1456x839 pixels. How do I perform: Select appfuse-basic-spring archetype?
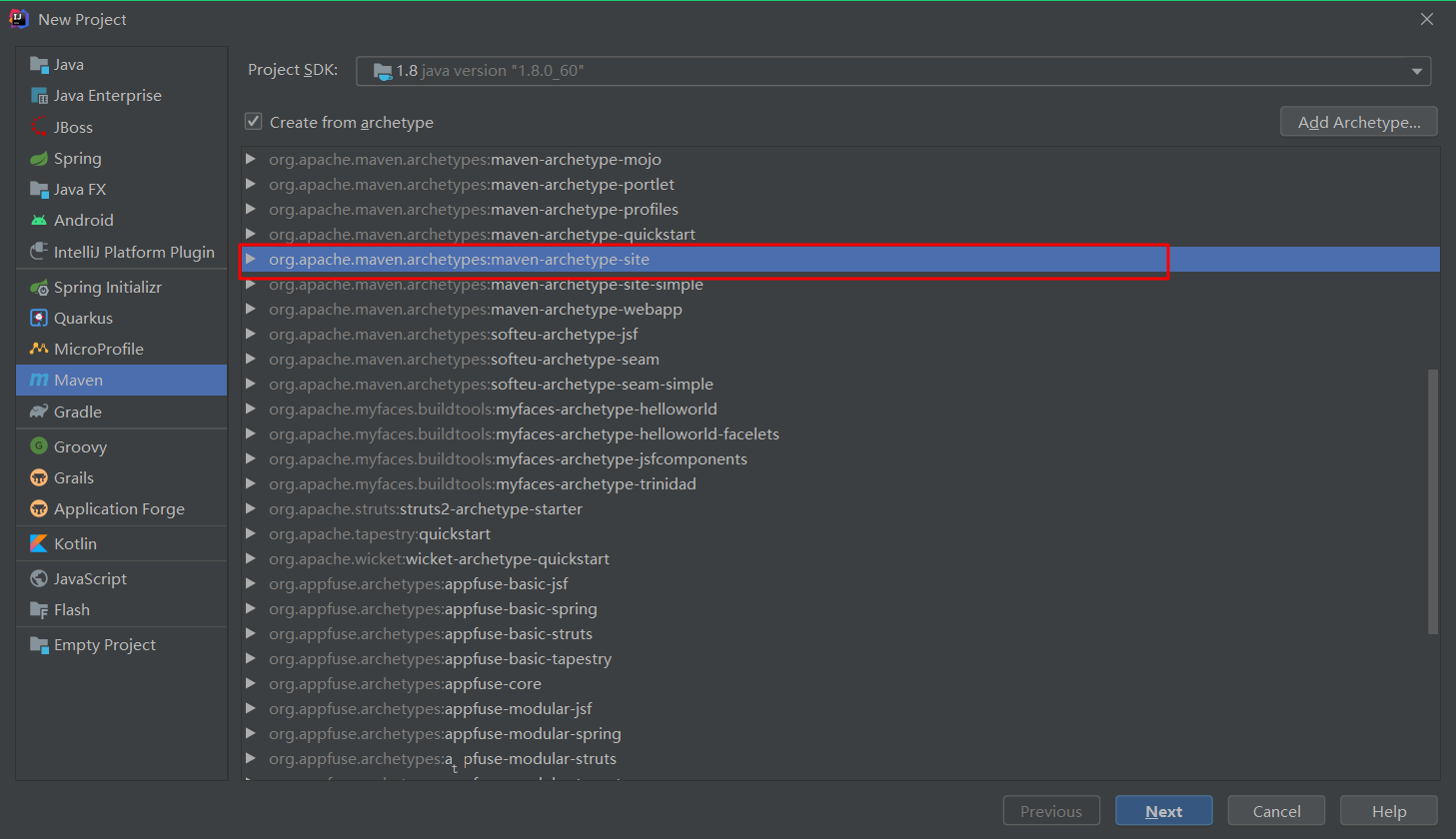pos(840,608)
